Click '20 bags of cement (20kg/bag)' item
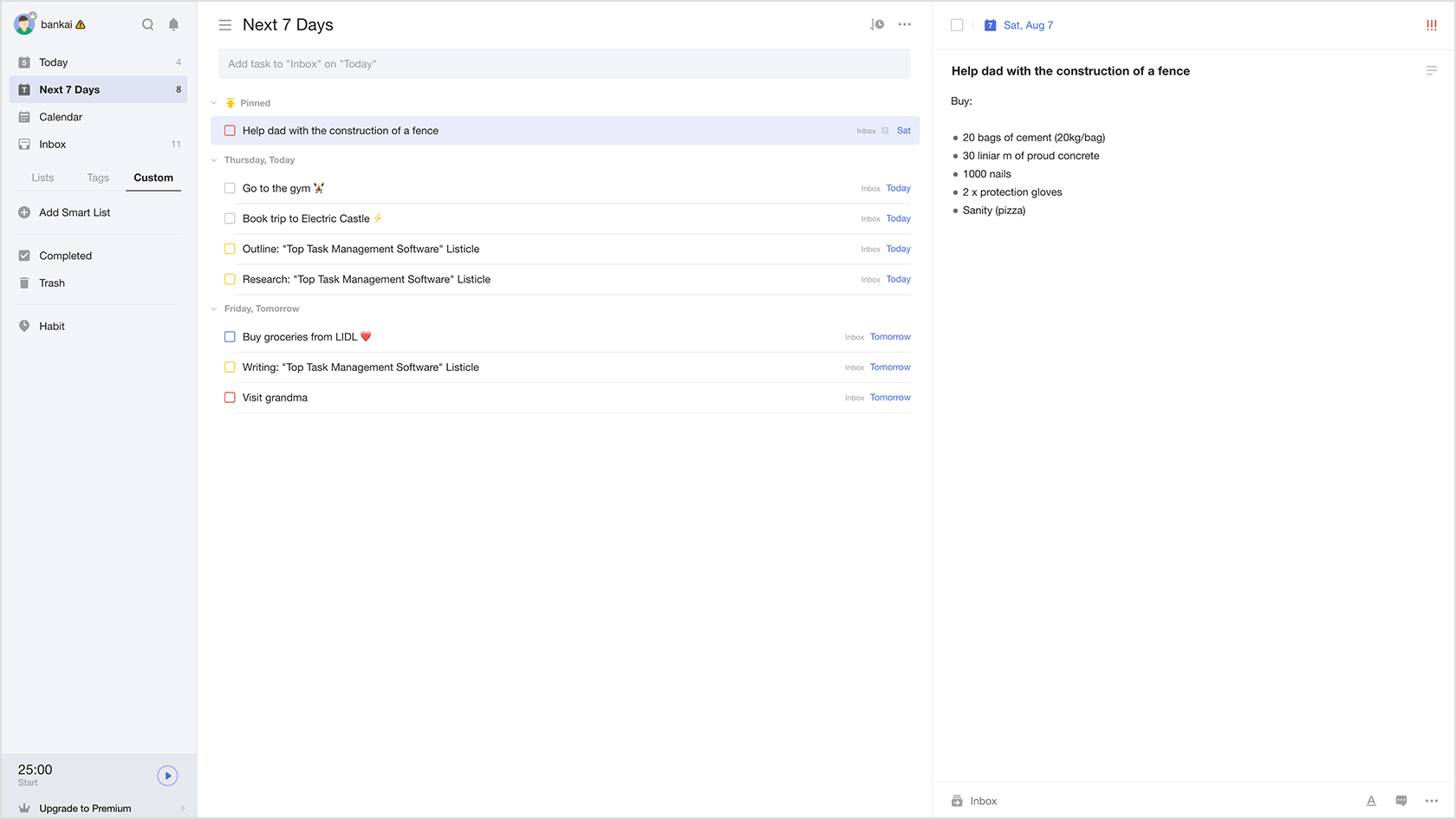This screenshot has width=1456, height=819. coord(1034,138)
